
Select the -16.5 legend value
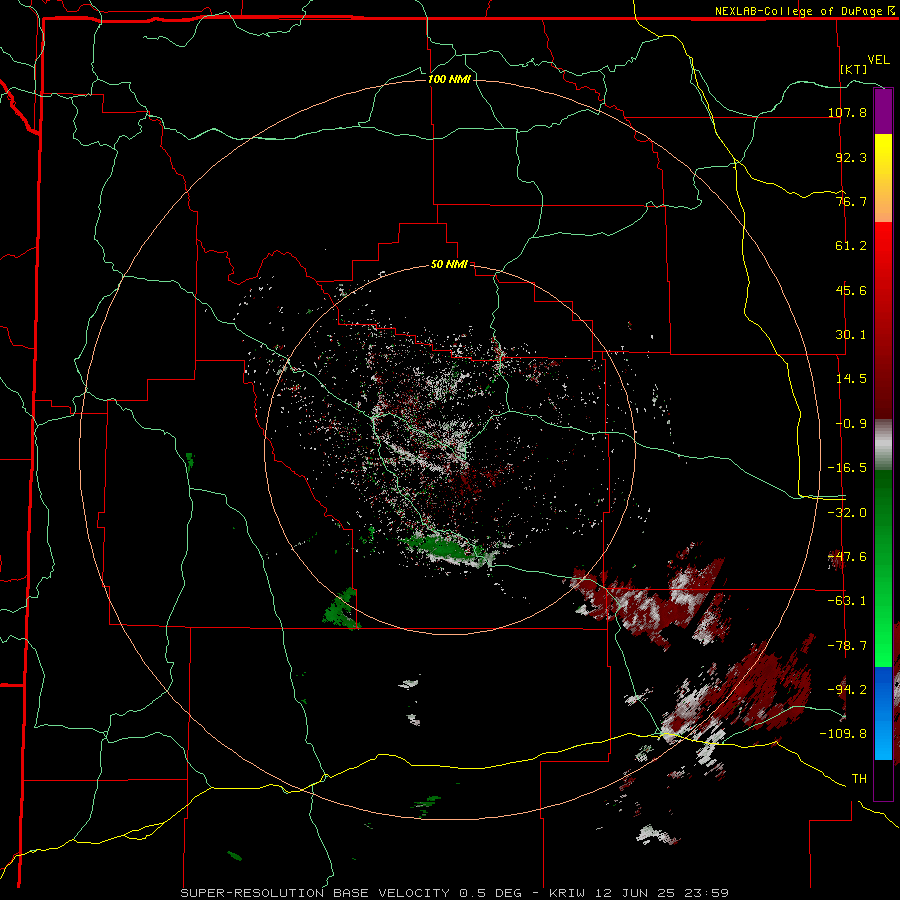pos(847,467)
